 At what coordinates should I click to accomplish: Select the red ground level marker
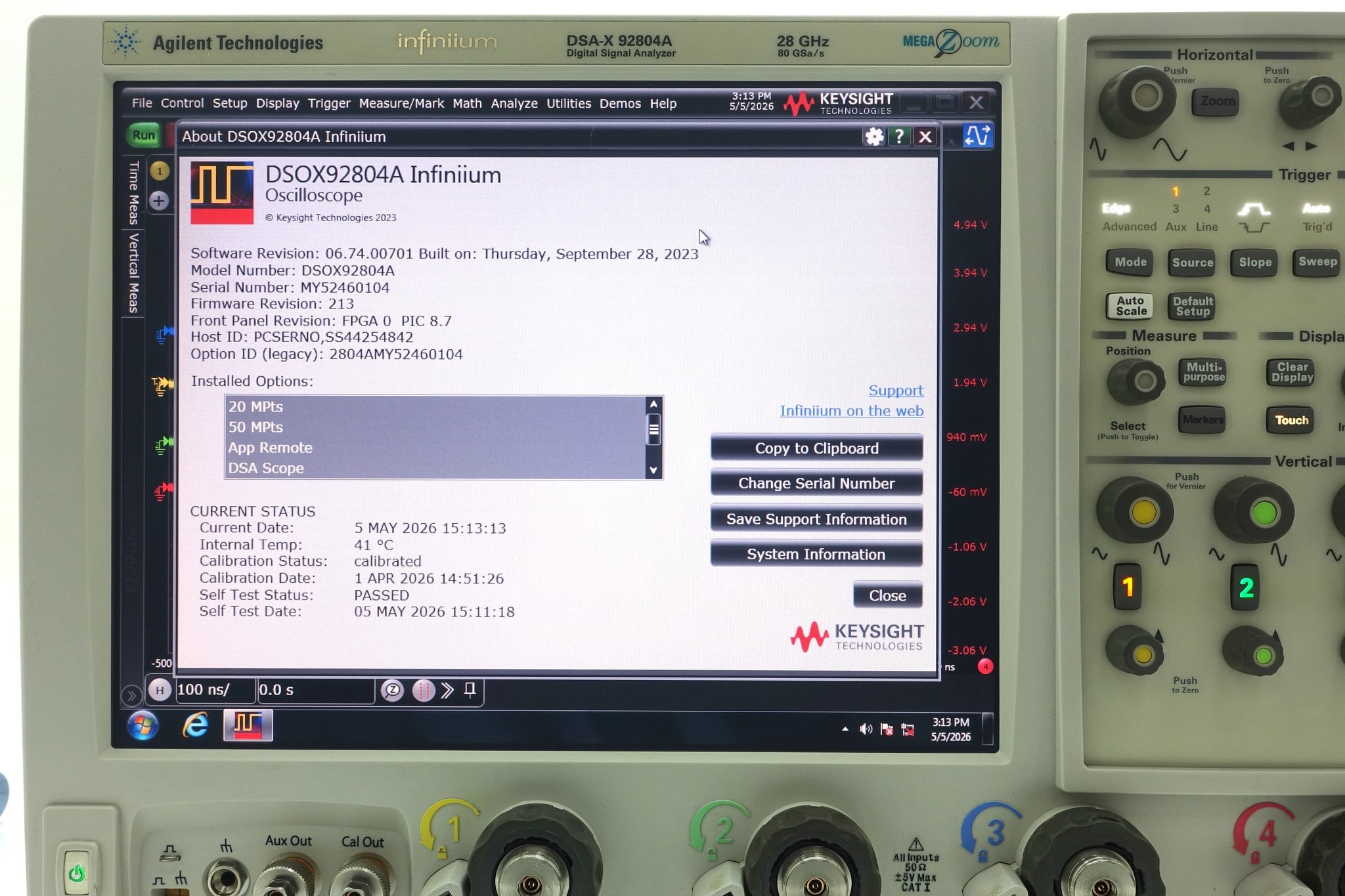tap(163, 490)
